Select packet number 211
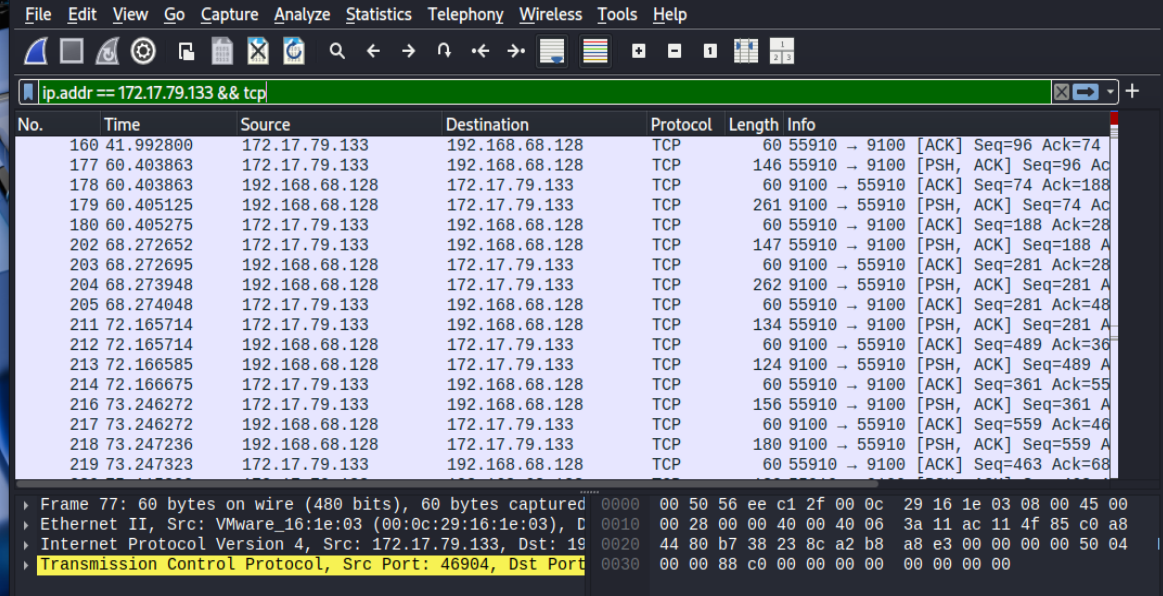The width and height of the screenshot is (1163, 596). pyautogui.click(x=563, y=325)
